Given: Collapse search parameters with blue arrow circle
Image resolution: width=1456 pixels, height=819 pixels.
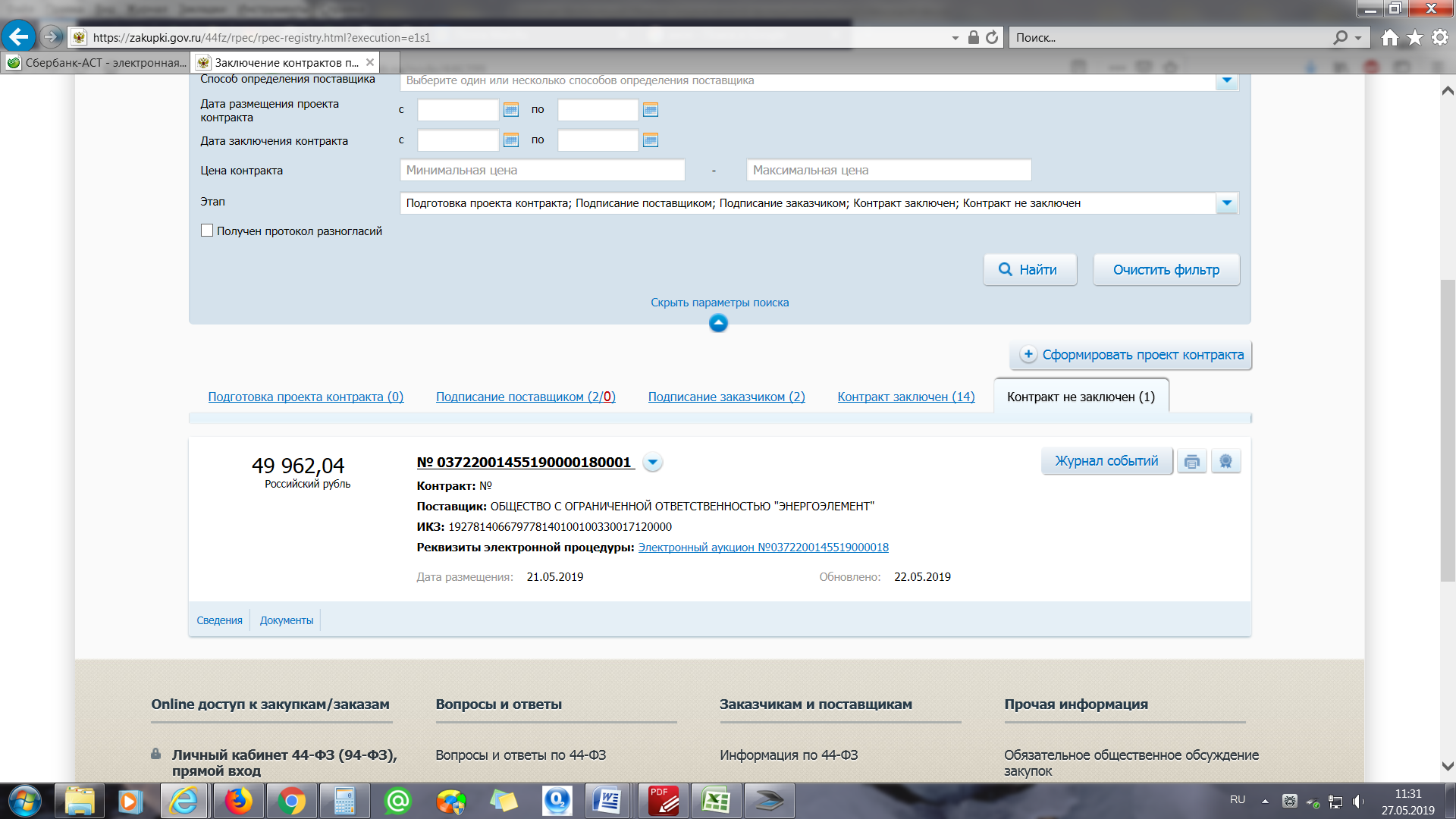Looking at the screenshot, I should pyautogui.click(x=718, y=323).
